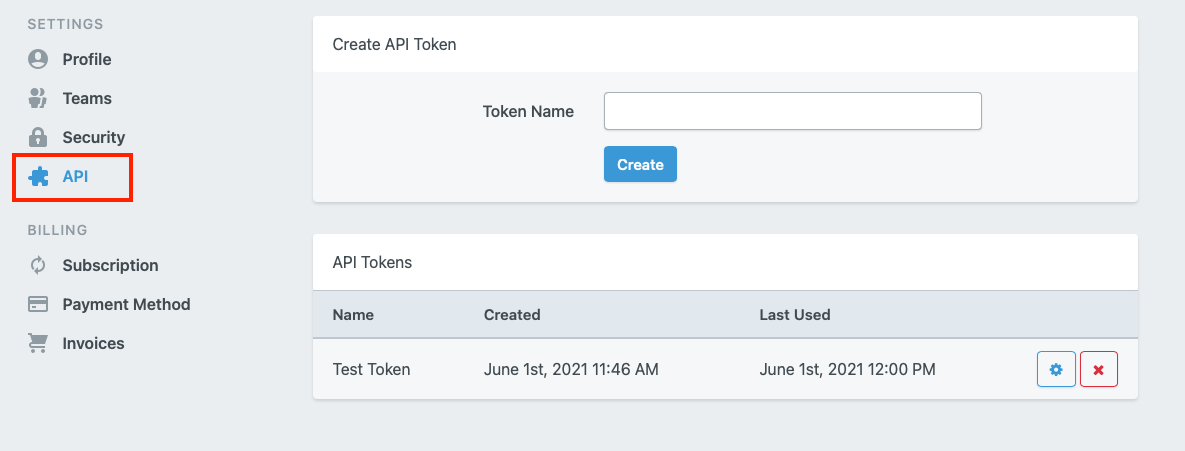Click the Test Token name cell
Image resolution: width=1185 pixels, height=451 pixels.
tap(371, 369)
